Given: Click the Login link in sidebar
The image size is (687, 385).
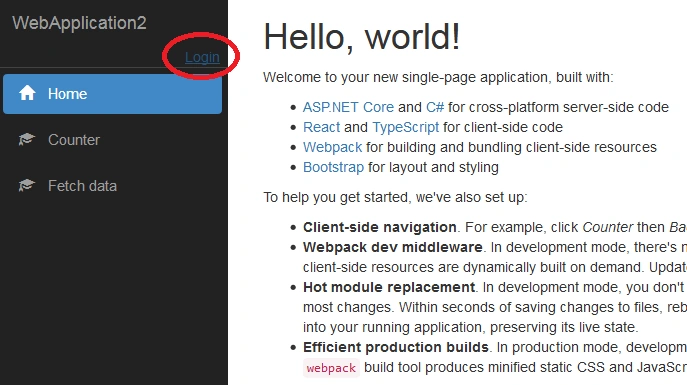Looking at the screenshot, I should coord(202,57).
